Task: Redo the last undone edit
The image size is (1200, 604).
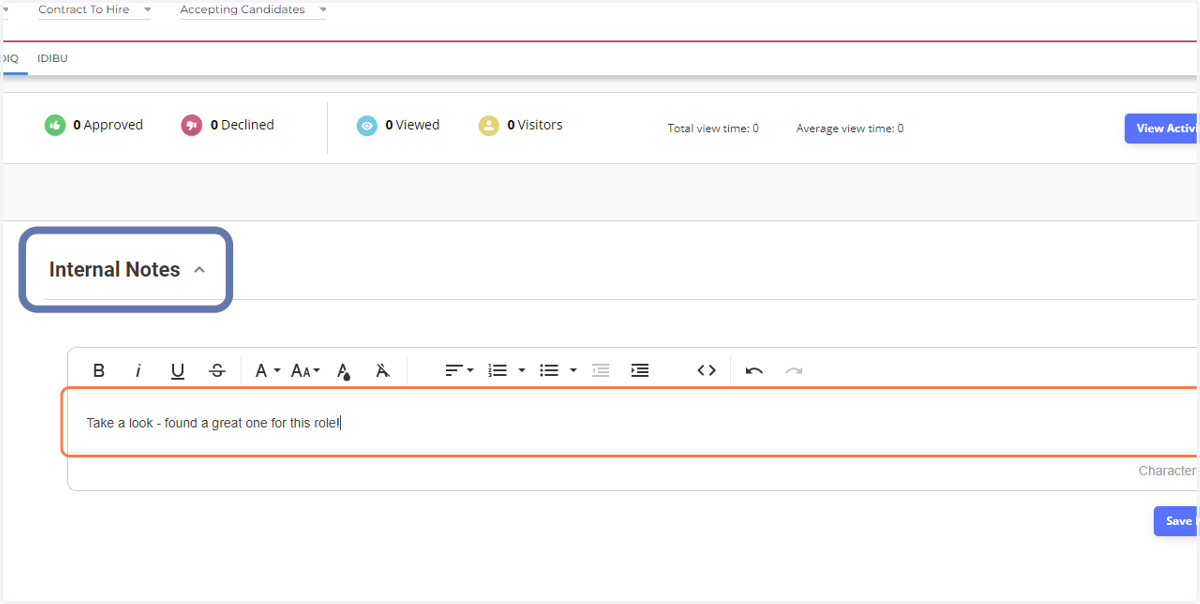Action: pos(793,370)
